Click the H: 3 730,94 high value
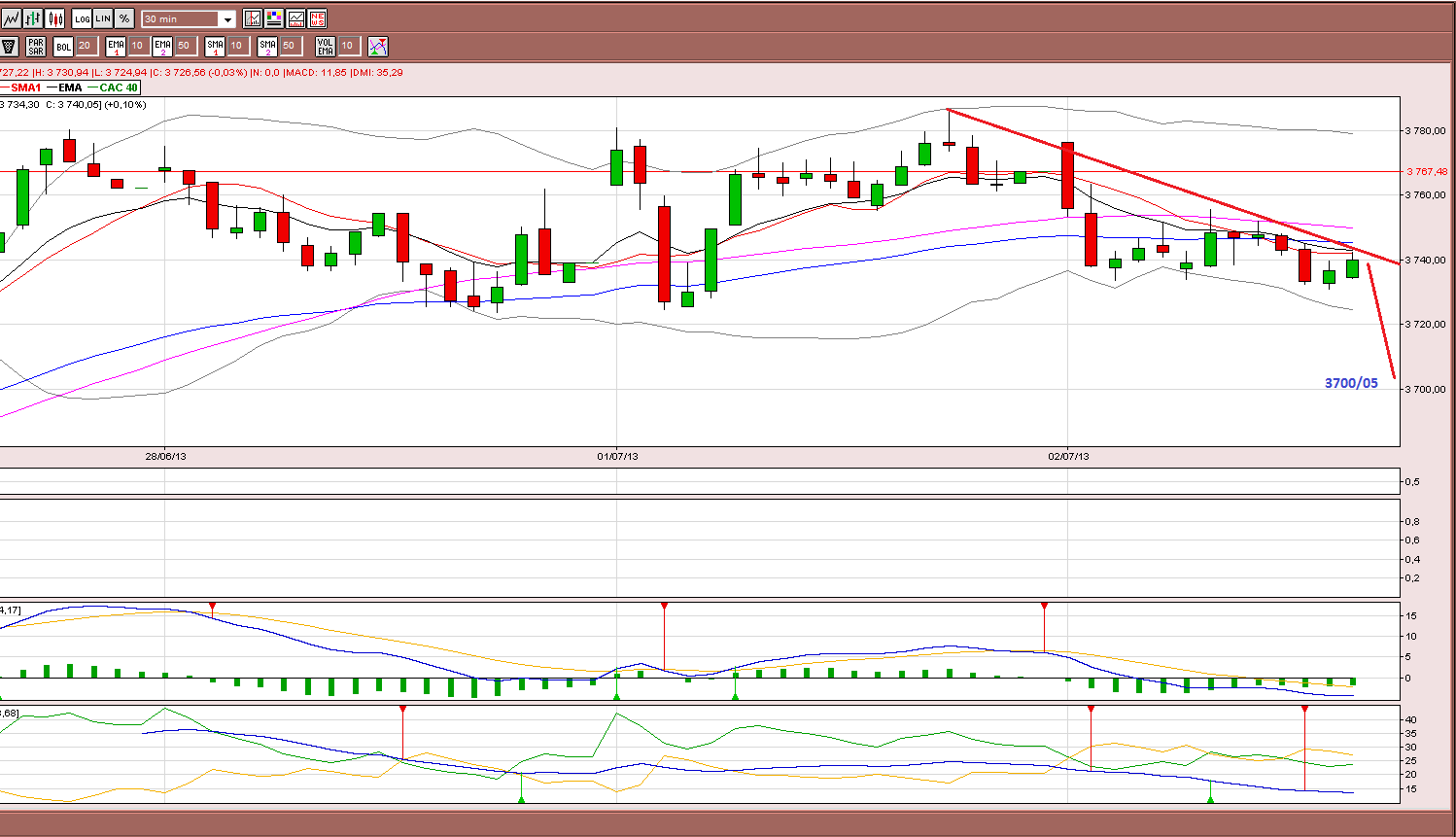 pyautogui.click(x=61, y=72)
